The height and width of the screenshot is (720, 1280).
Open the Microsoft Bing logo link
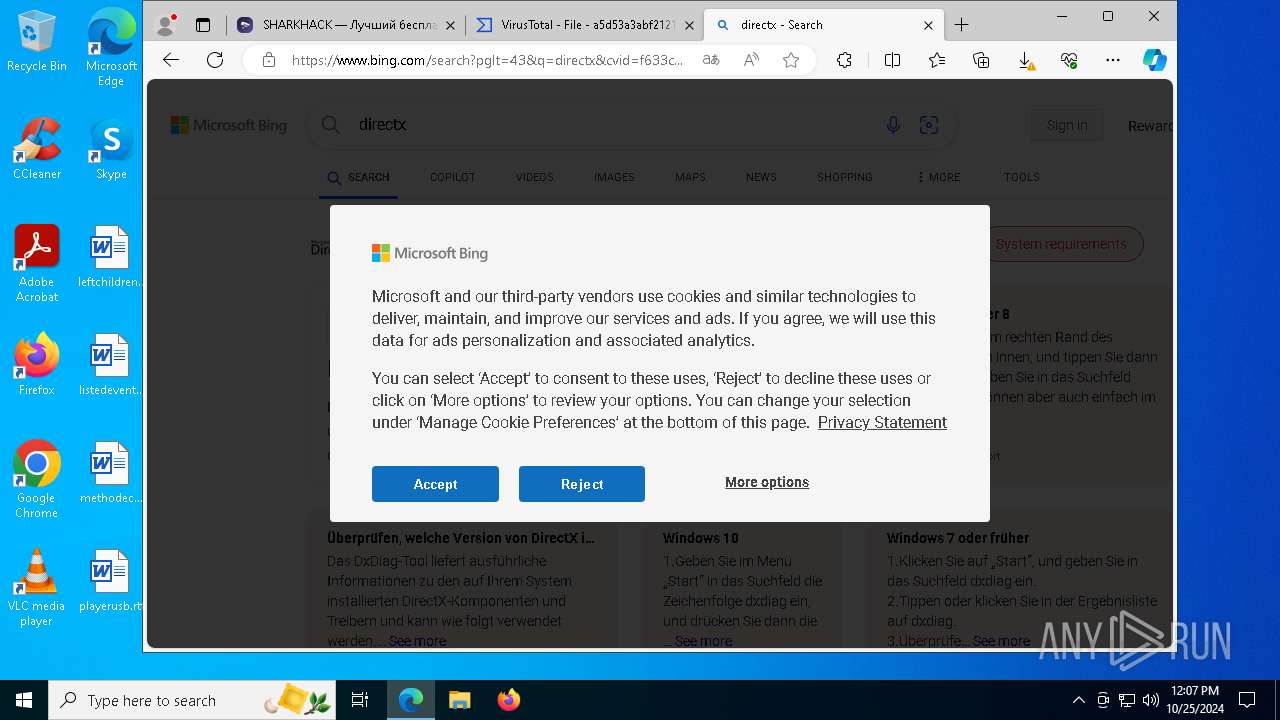tap(229, 125)
